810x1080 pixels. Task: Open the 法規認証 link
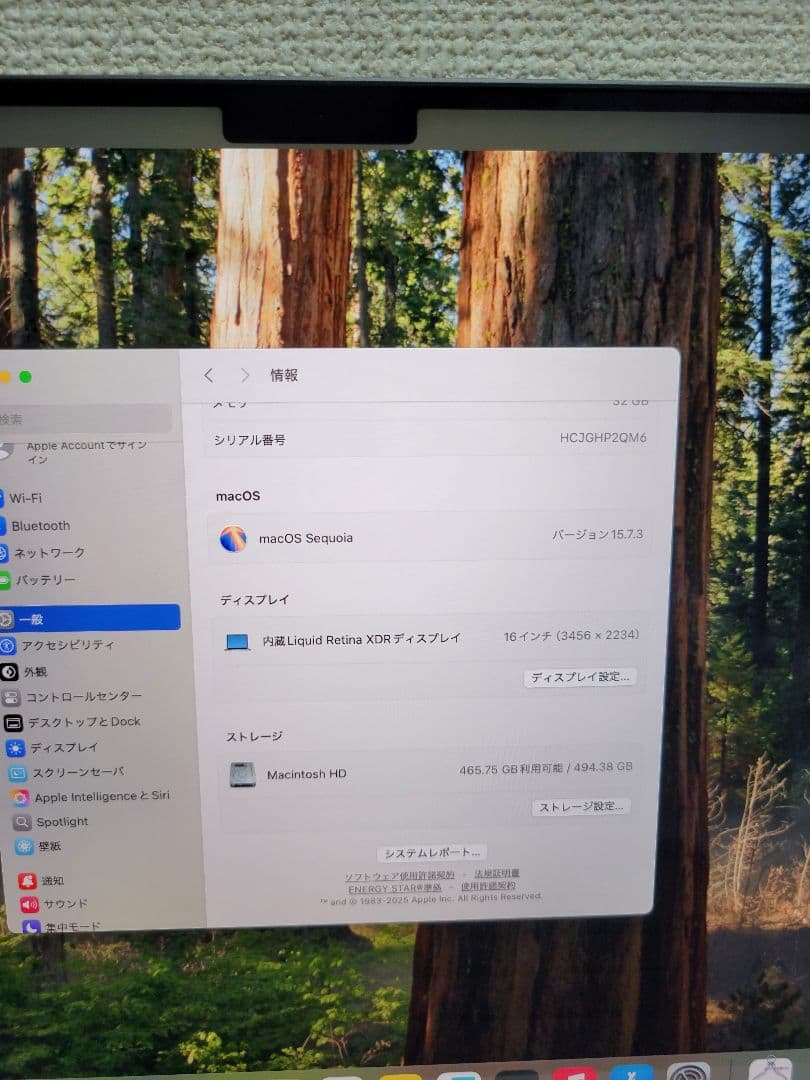click(497, 873)
